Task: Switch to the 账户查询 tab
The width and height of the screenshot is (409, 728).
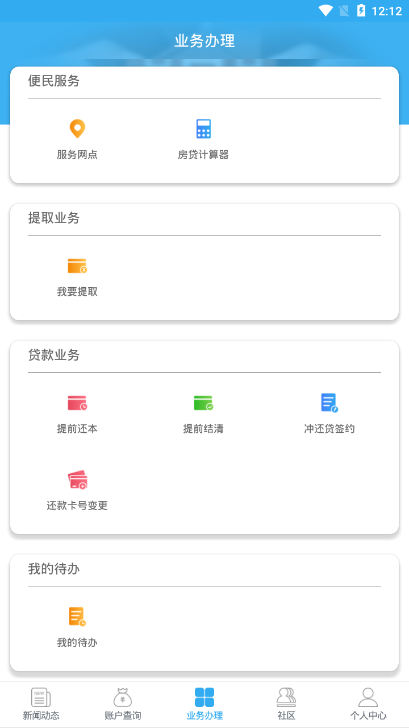Action: coord(123,703)
